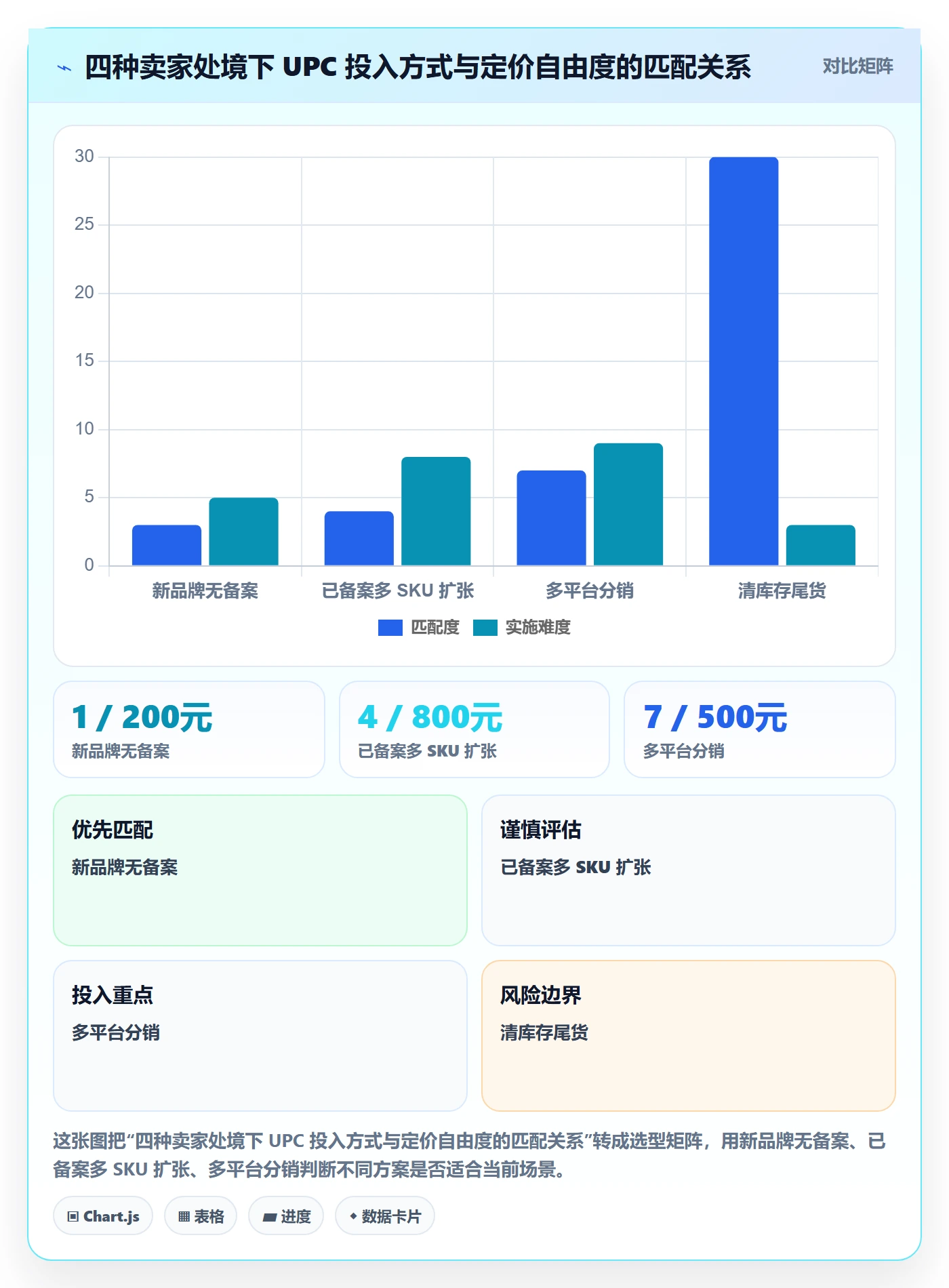Click the 匹配度 legend label
Viewport: 949px width, 1288px height.
[435, 628]
